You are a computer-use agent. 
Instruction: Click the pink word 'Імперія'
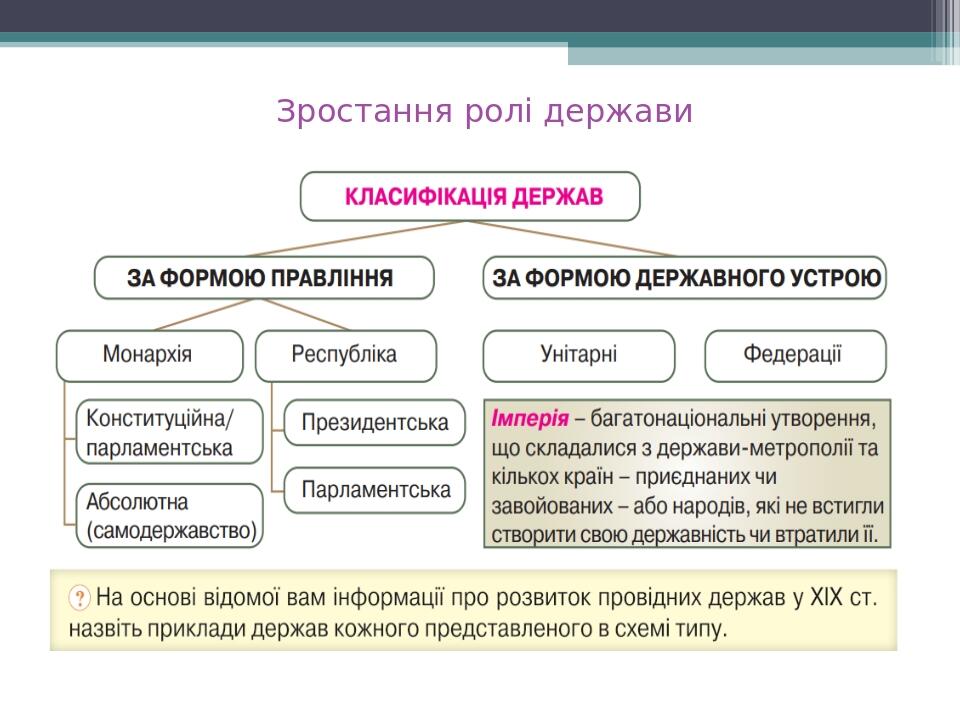click(530, 418)
